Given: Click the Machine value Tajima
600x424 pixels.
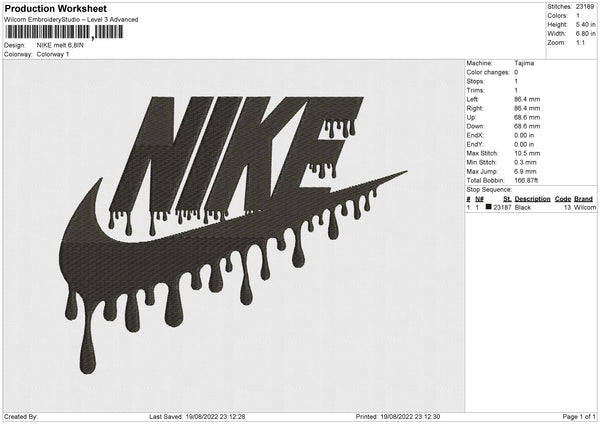Looking at the screenshot, I should pos(524,63).
